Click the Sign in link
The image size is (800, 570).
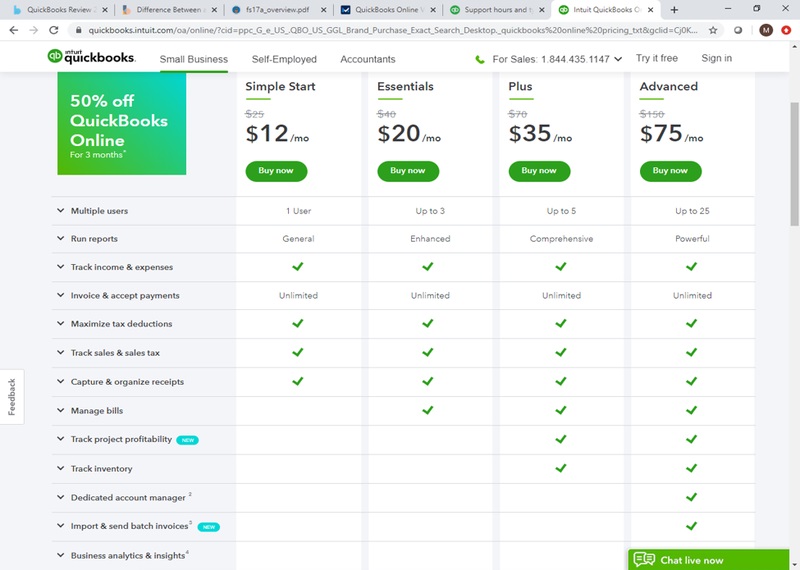click(x=716, y=58)
